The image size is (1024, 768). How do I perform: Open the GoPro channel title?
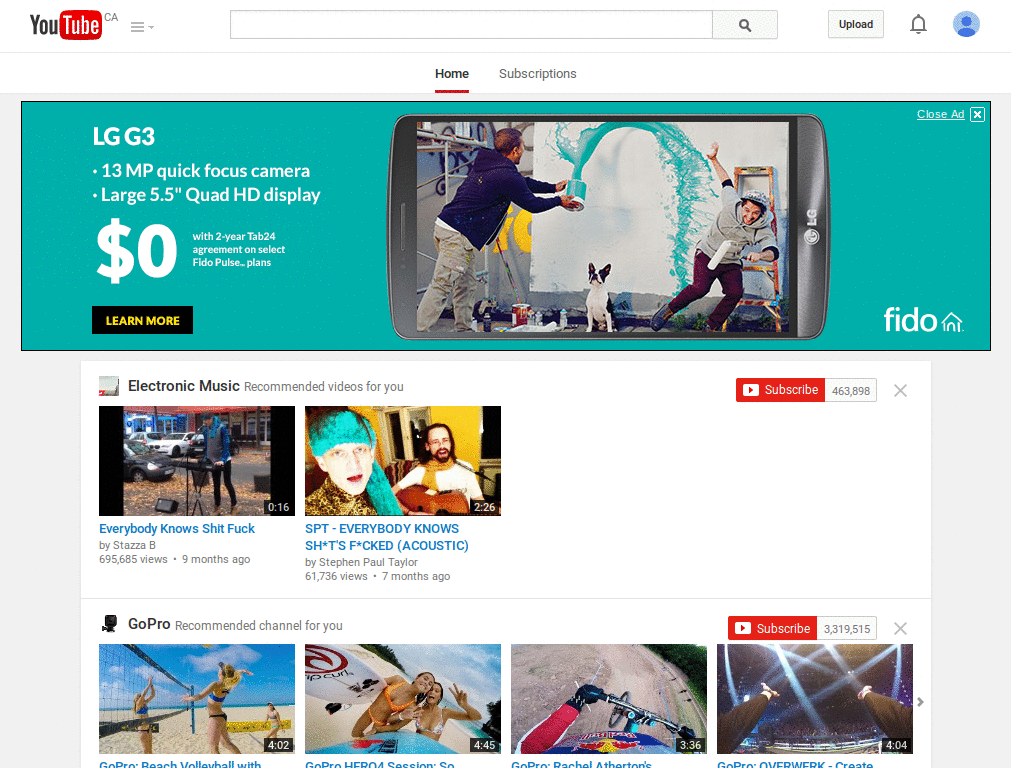pos(149,624)
